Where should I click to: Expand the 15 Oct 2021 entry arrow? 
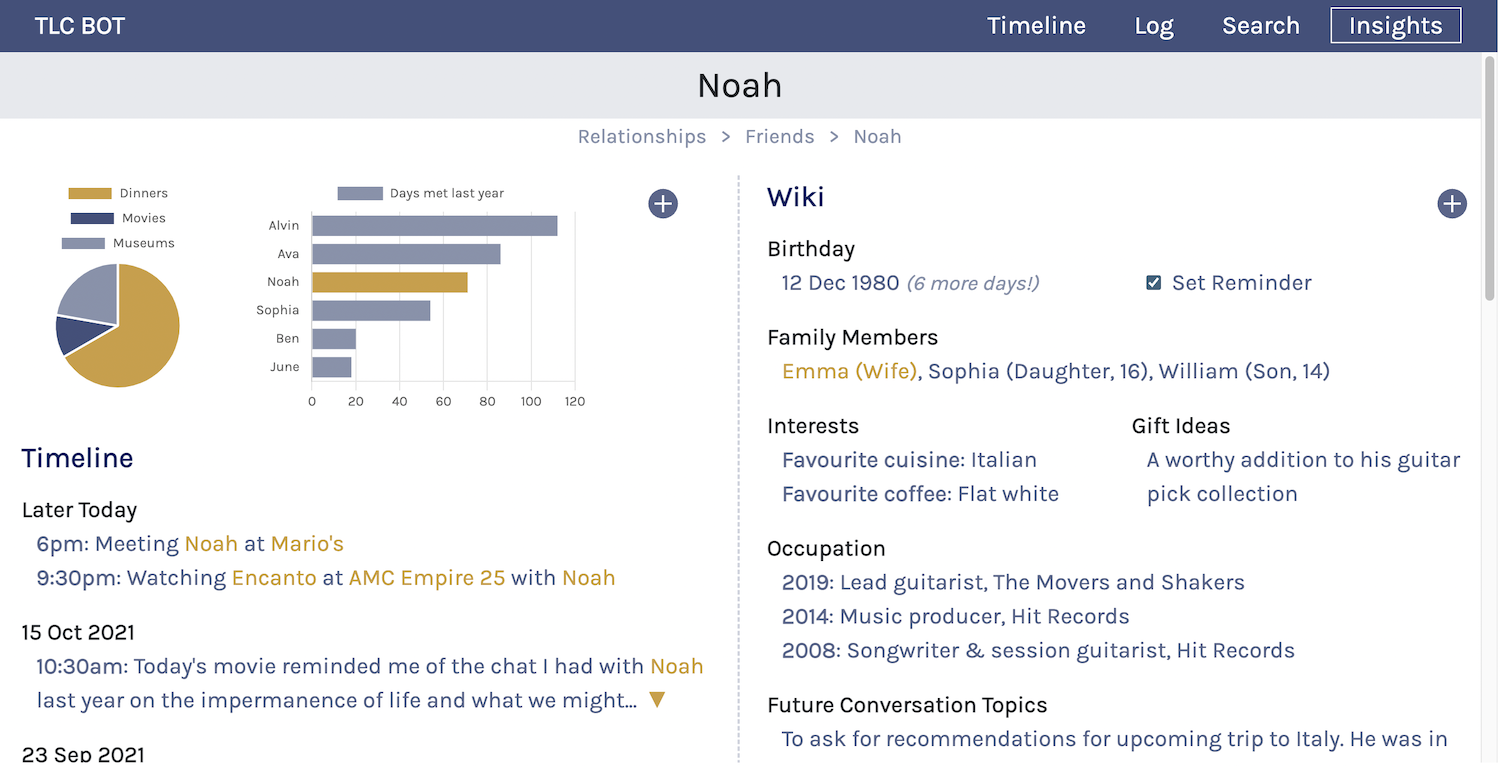[657, 700]
